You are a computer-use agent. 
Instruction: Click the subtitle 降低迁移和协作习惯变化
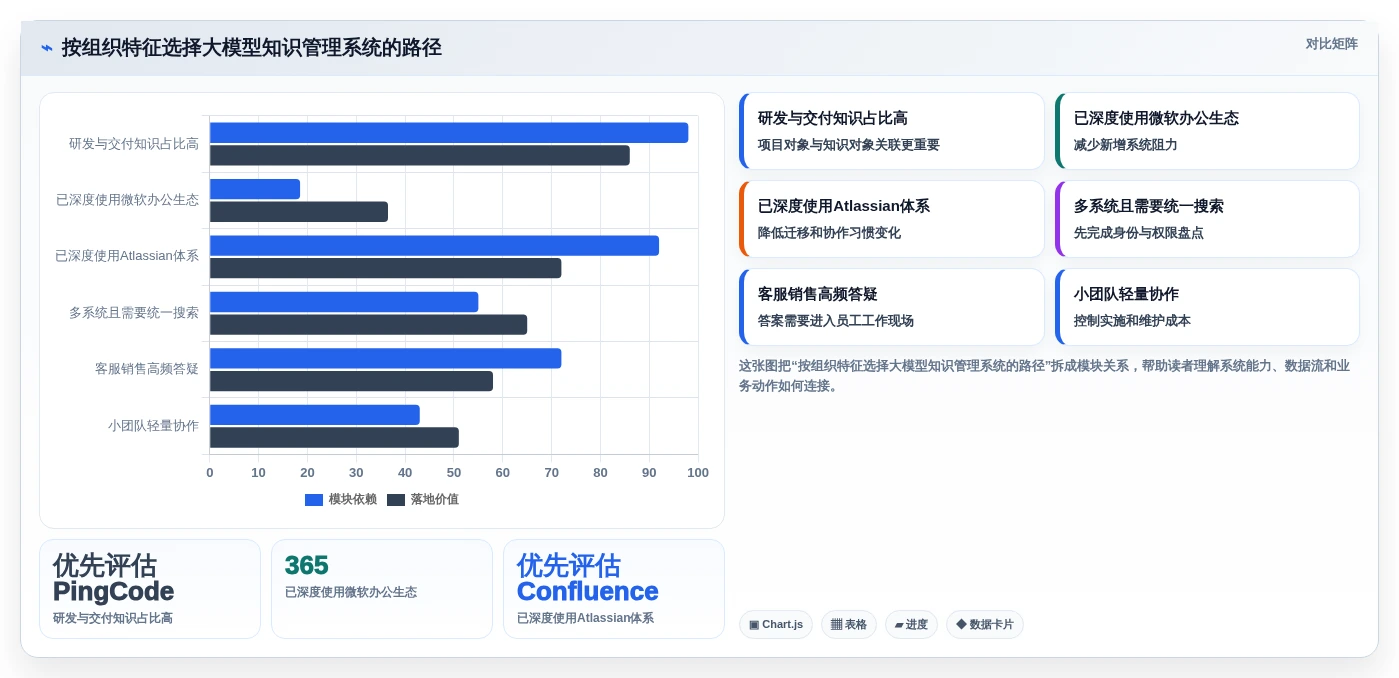[x=829, y=233]
